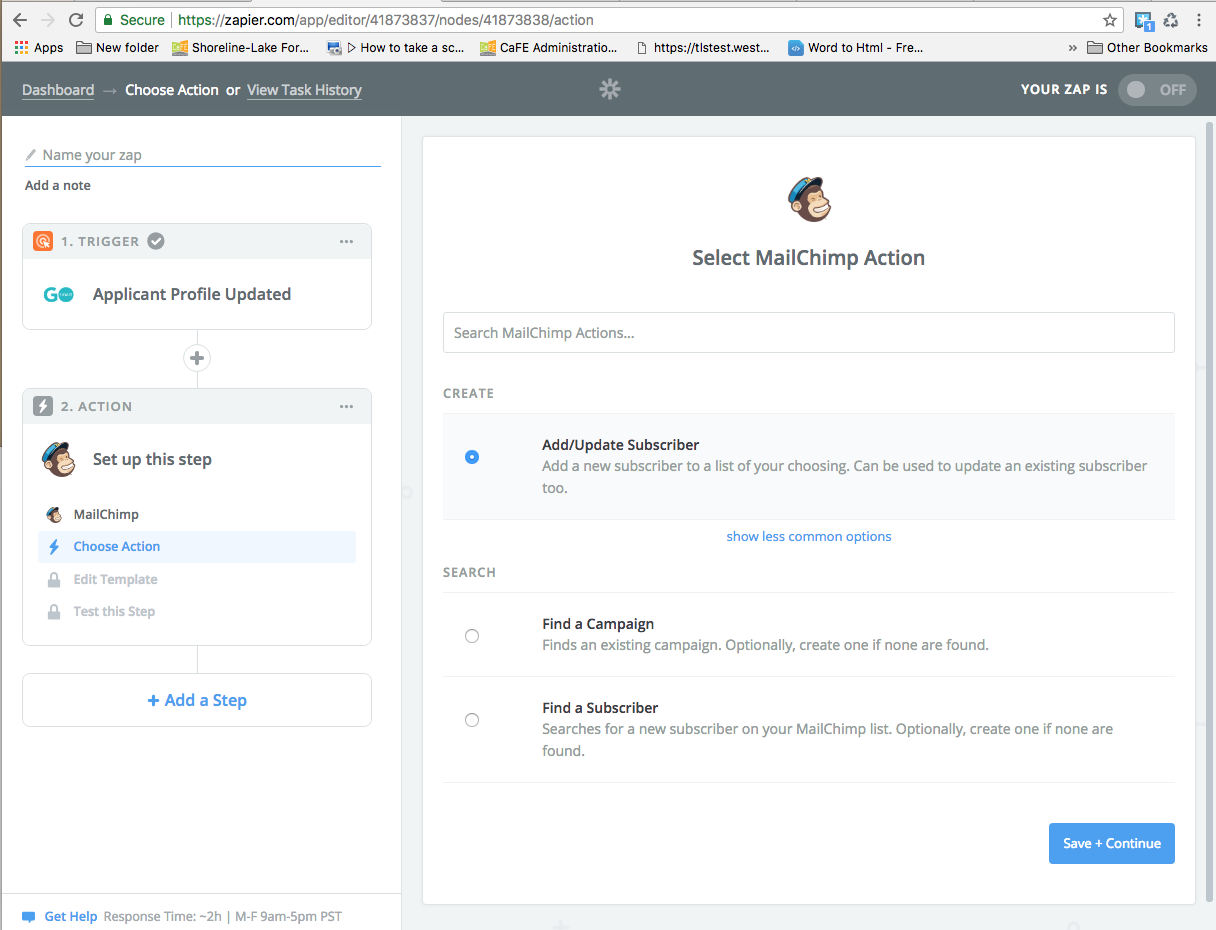
Task: Select Choose Action in step list
Action: click(x=197, y=546)
